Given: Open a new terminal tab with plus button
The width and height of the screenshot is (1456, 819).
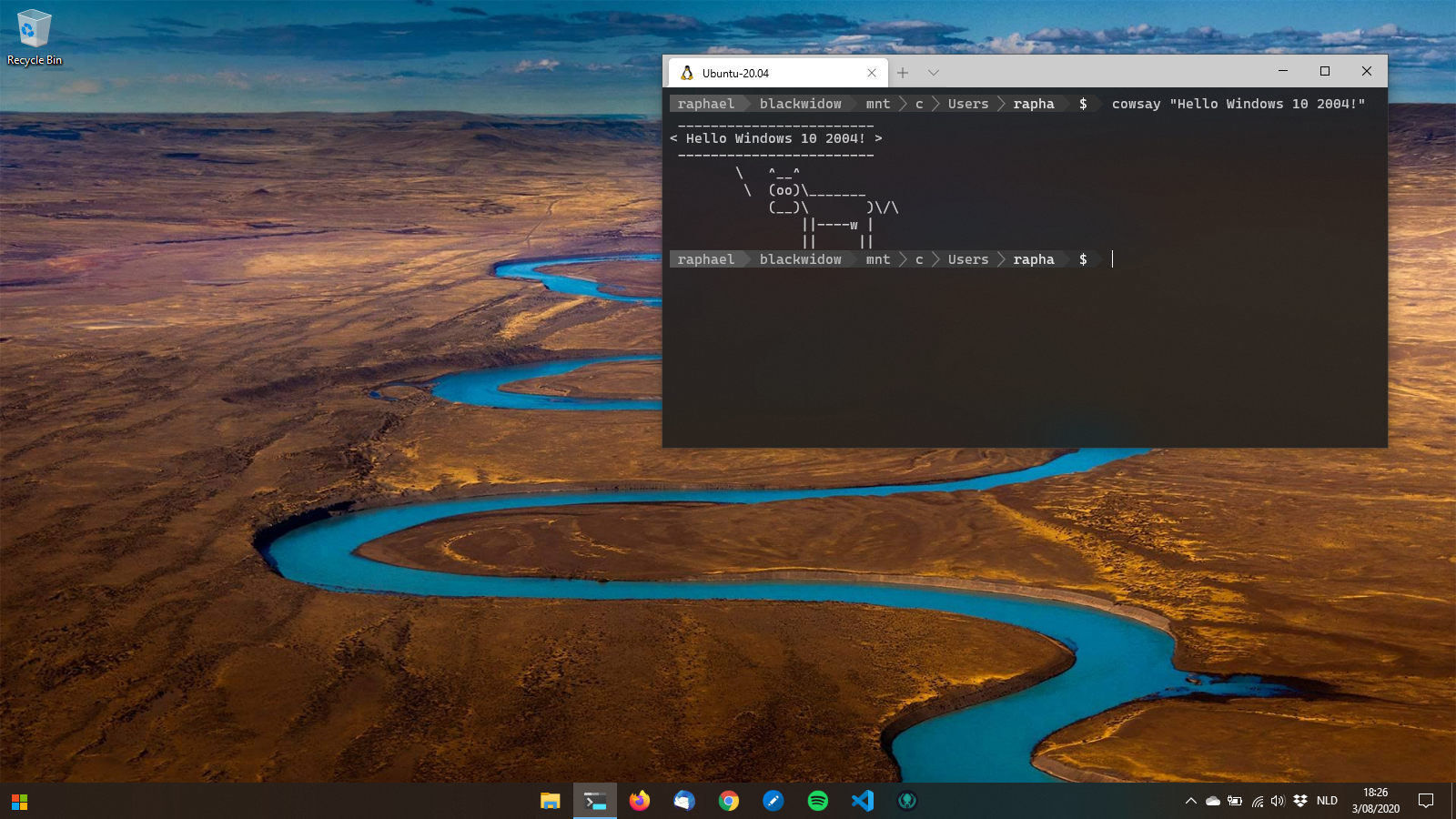Looking at the screenshot, I should pos(903,73).
